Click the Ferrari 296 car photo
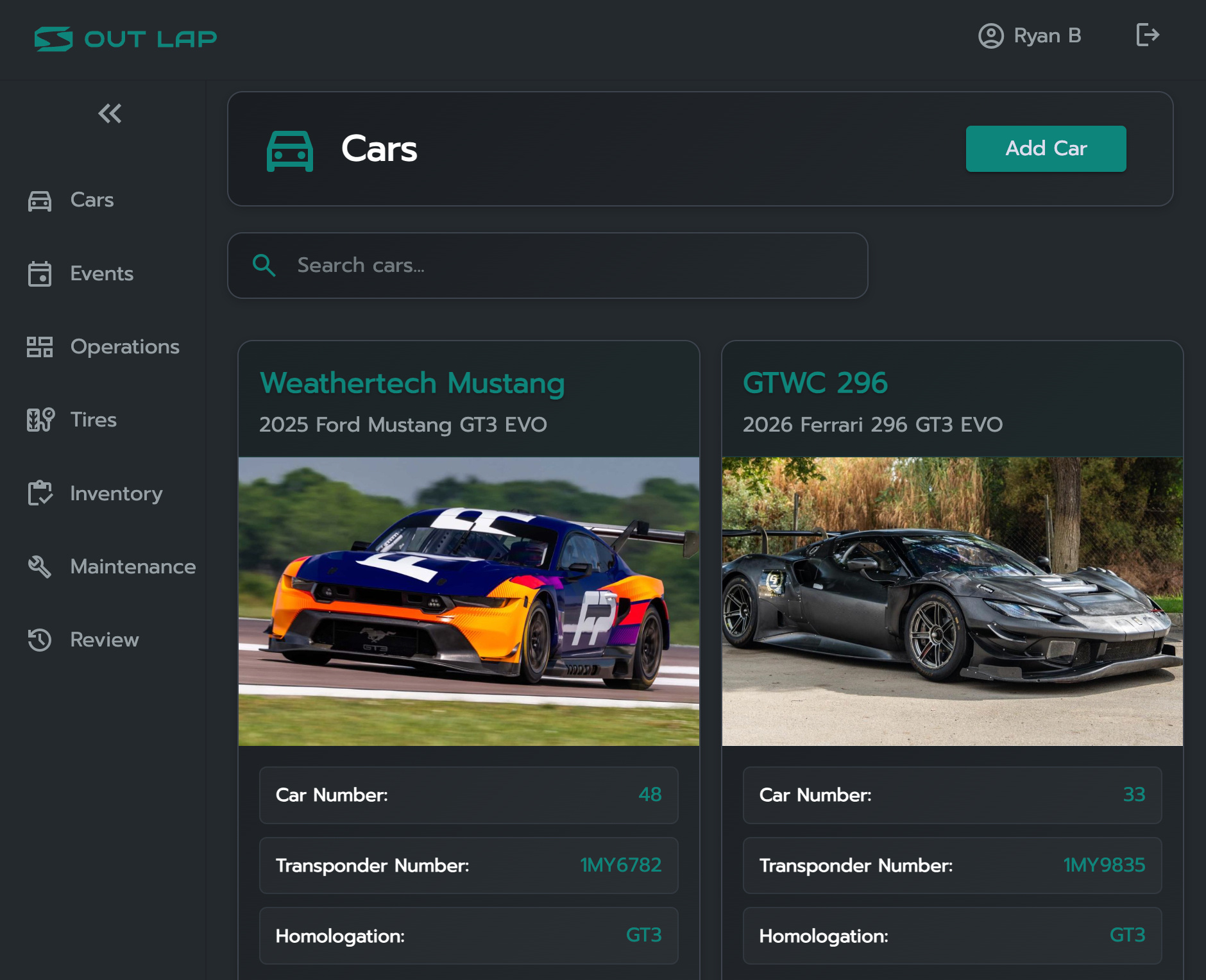Screen dimensions: 1206x980 coord(952,601)
